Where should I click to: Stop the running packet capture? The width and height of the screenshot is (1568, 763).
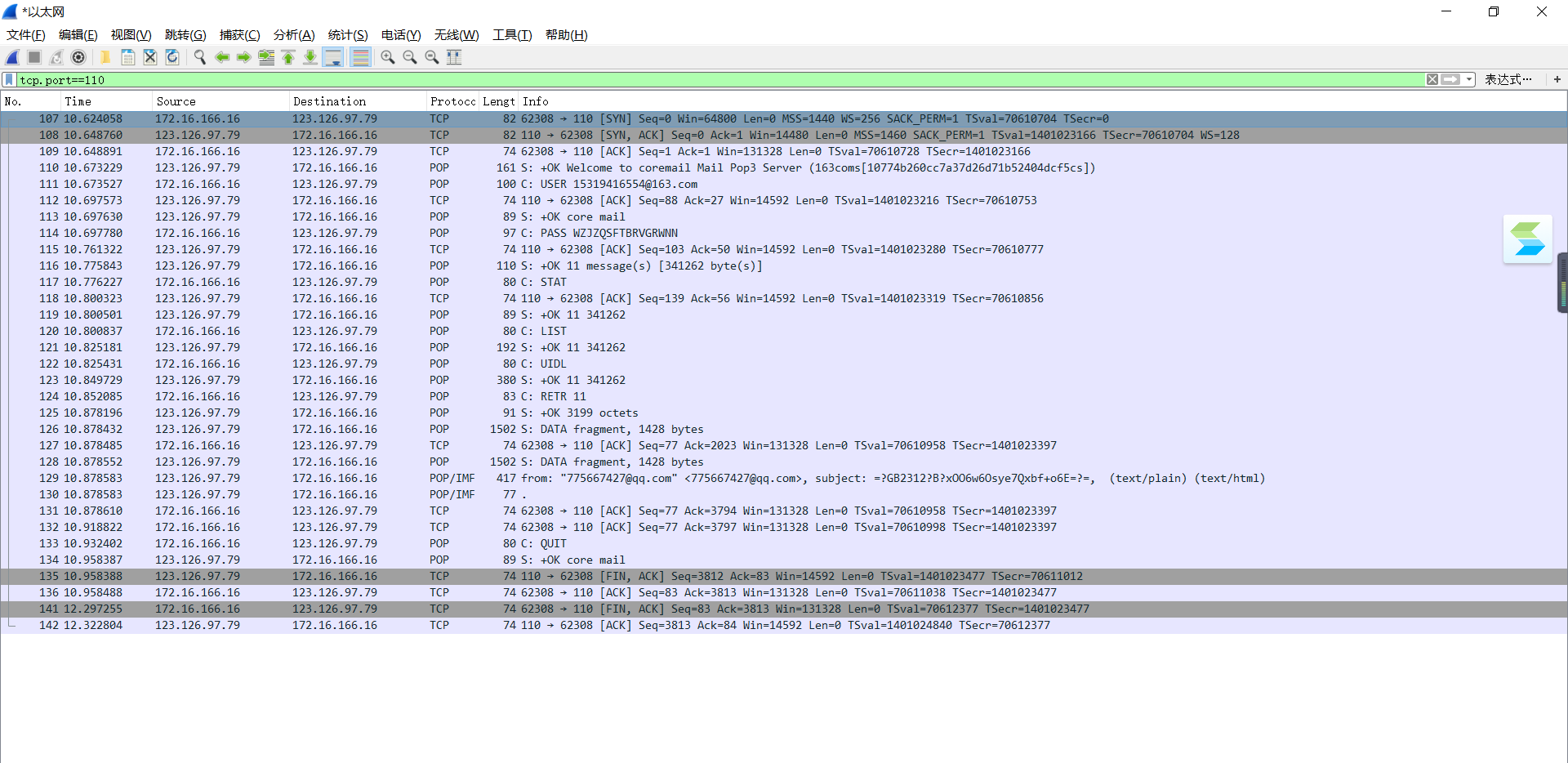pos(33,57)
